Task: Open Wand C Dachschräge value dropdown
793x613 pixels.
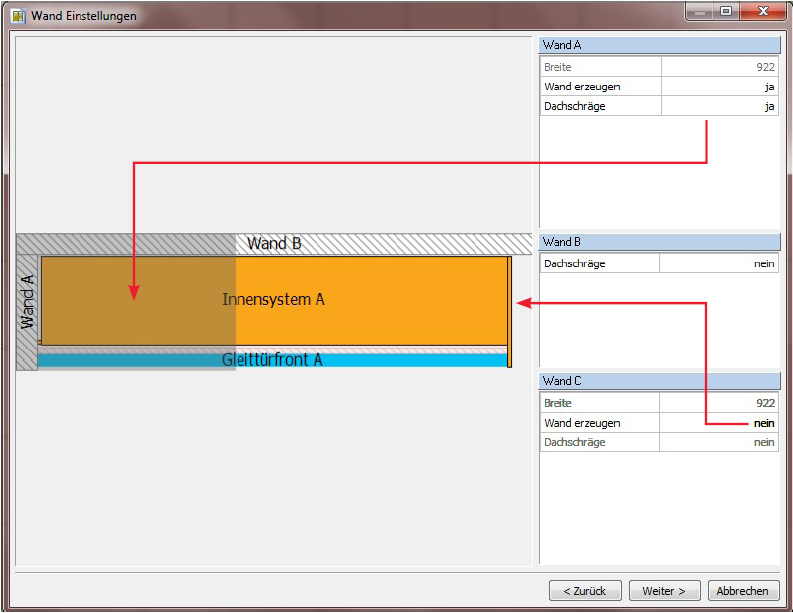Action: tap(719, 442)
